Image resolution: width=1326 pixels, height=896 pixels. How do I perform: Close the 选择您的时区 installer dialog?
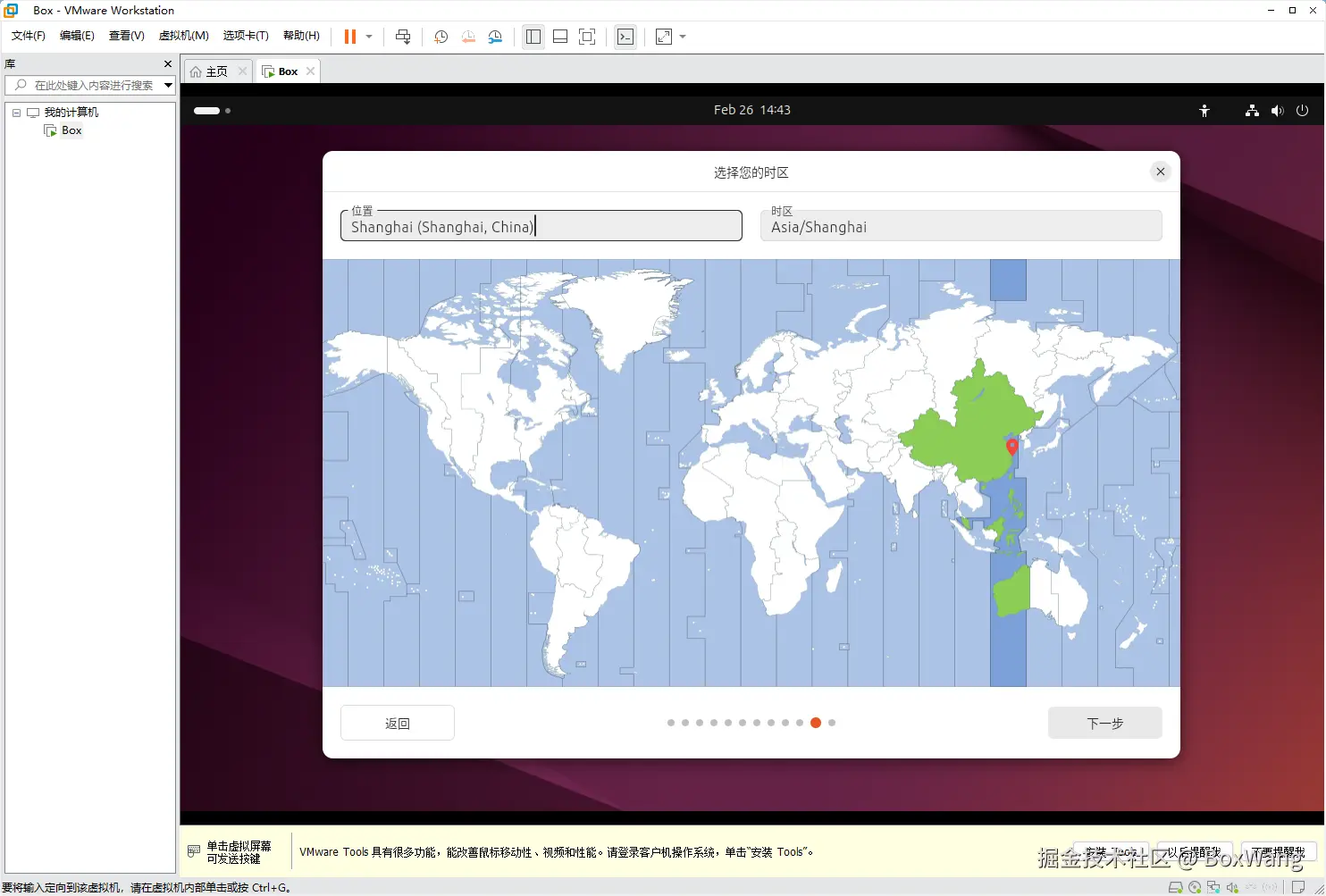pyautogui.click(x=1160, y=172)
